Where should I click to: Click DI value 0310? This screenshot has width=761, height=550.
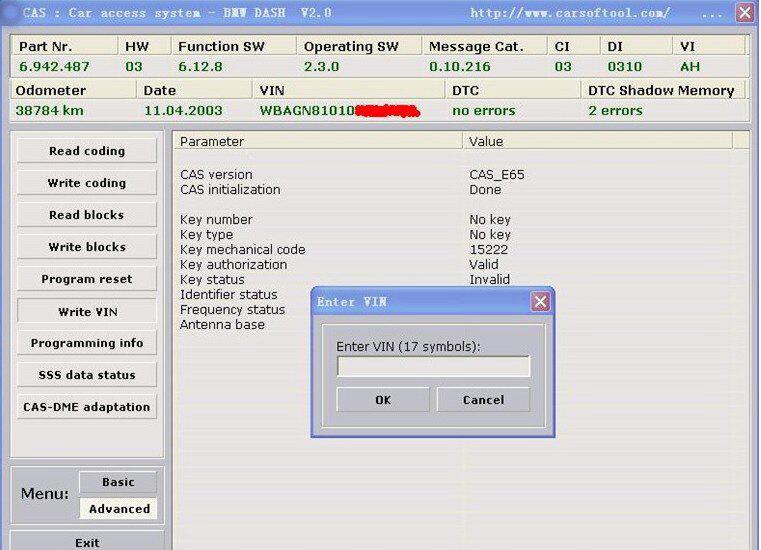click(x=625, y=67)
